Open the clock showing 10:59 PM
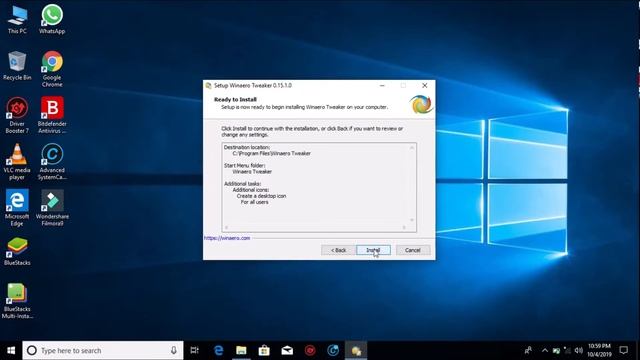Viewport: 640px width, 360px height. click(x=599, y=351)
